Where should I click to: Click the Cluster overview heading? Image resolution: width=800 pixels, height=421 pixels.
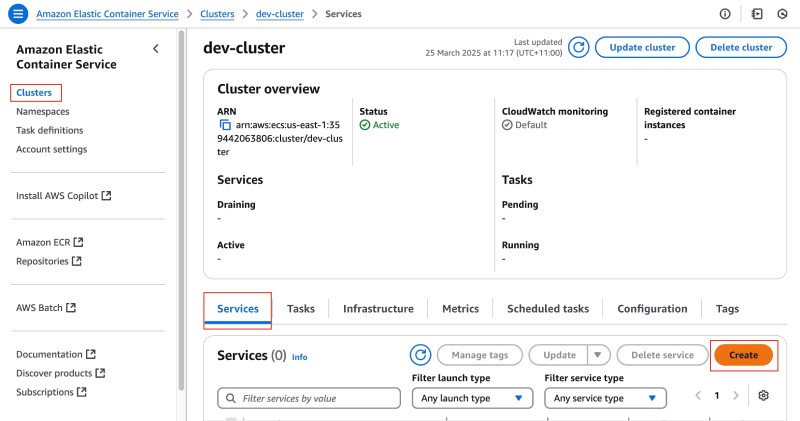tap(268, 89)
